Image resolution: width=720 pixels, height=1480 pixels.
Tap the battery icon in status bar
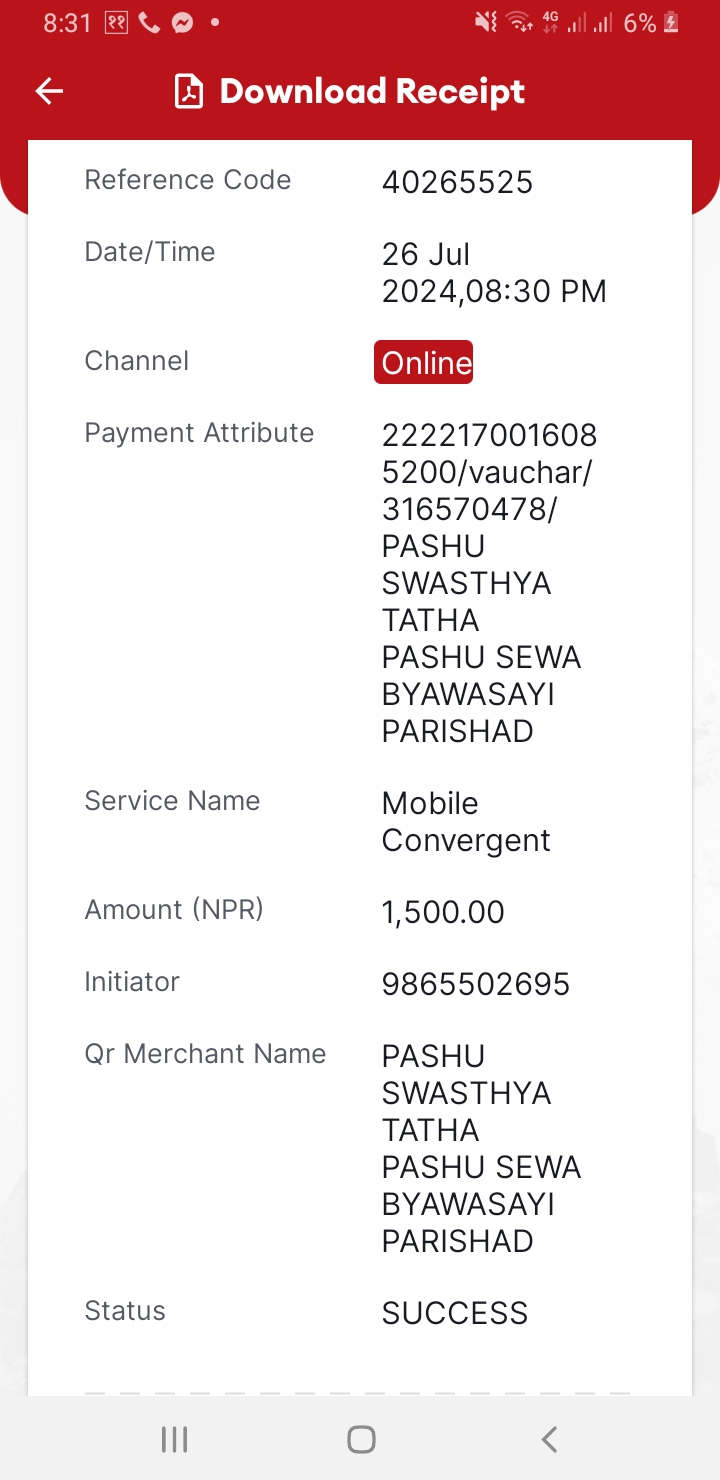coord(671,22)
